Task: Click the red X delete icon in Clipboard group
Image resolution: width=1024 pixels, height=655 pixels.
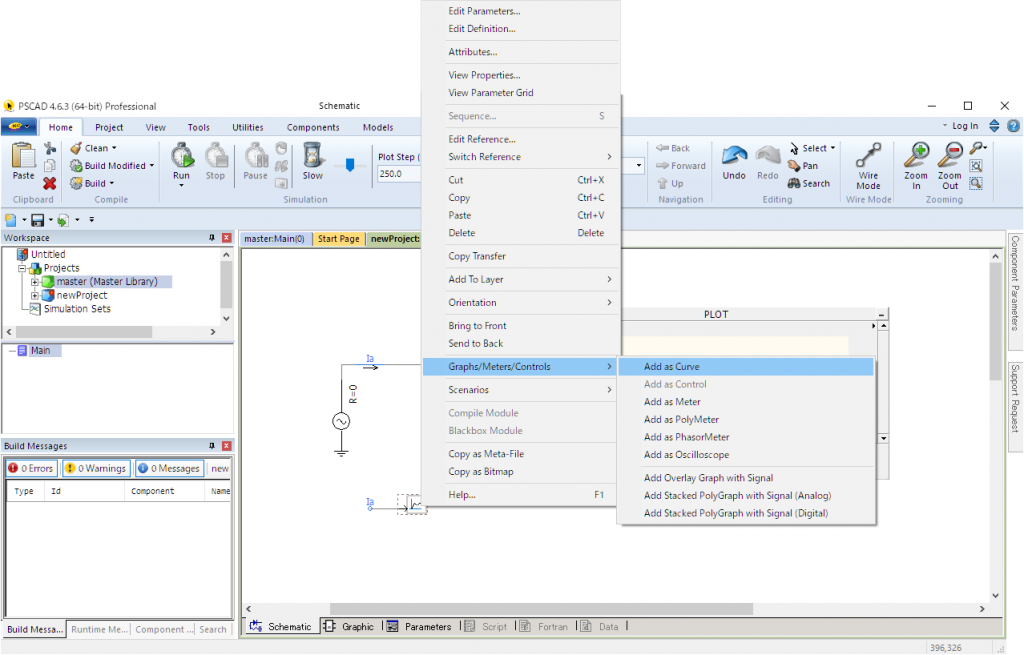Action: (50, 183)
